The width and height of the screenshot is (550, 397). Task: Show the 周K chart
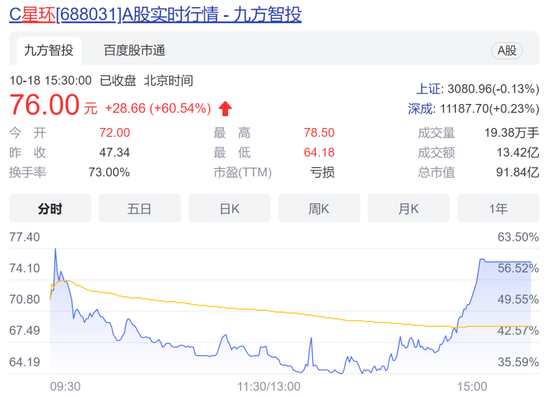tap(319, 208)
